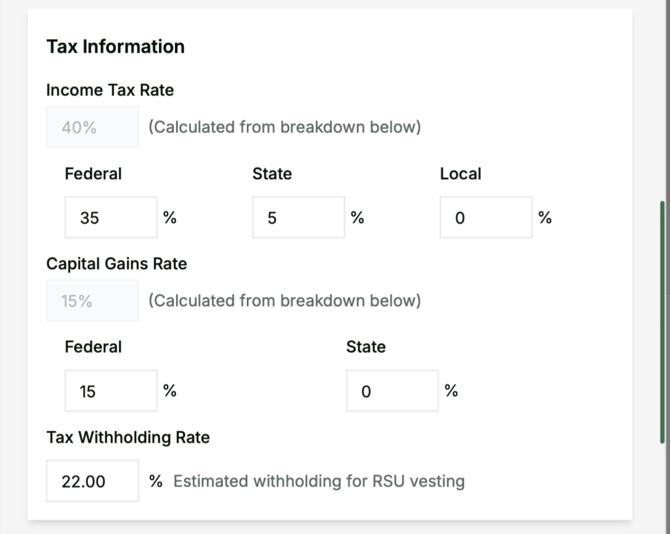Screen dimensions: 670x534
Task: Click the Federal income tax input showing 35
Action: coord(110,217)
